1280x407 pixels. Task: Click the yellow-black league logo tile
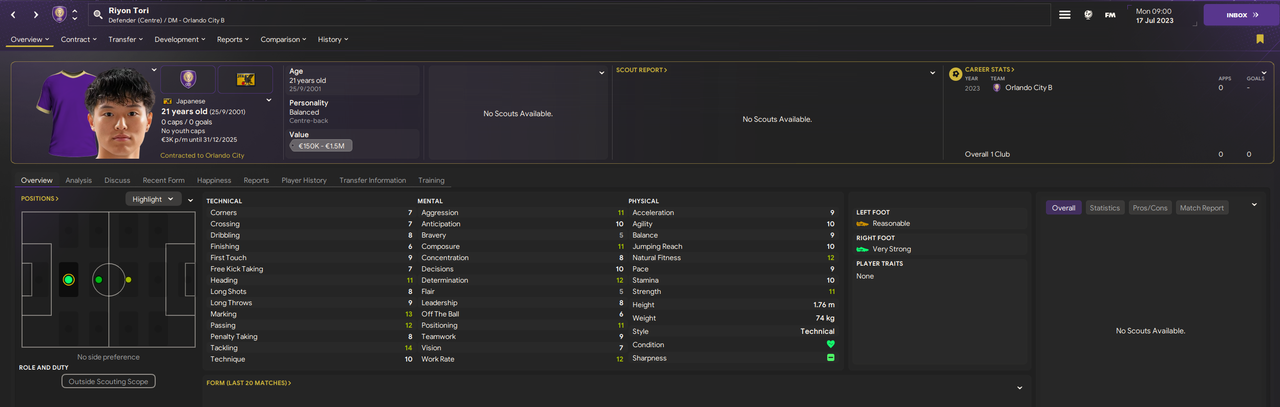point(245,79)
